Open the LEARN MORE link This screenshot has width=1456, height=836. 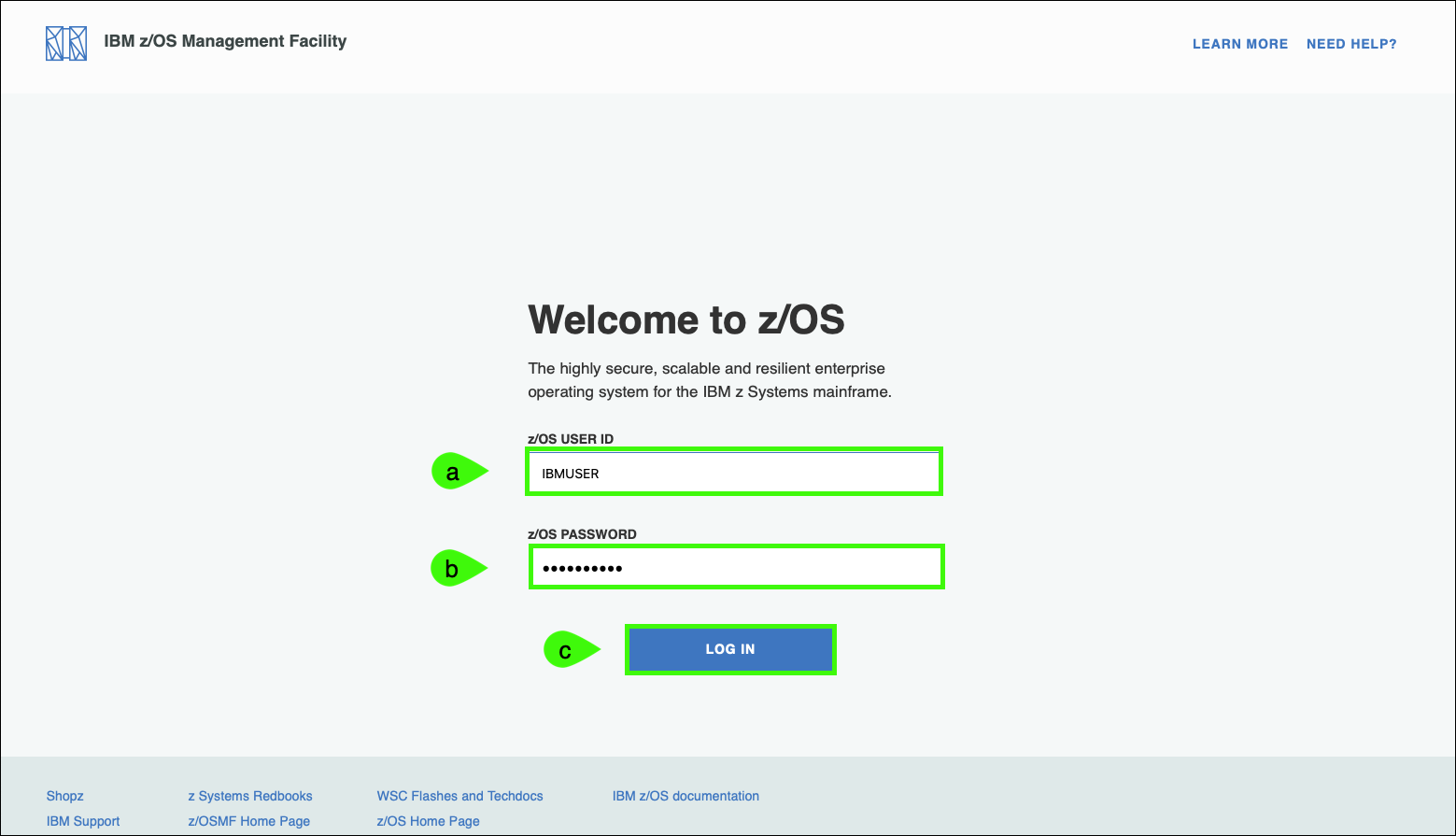tap(1239, 44)
